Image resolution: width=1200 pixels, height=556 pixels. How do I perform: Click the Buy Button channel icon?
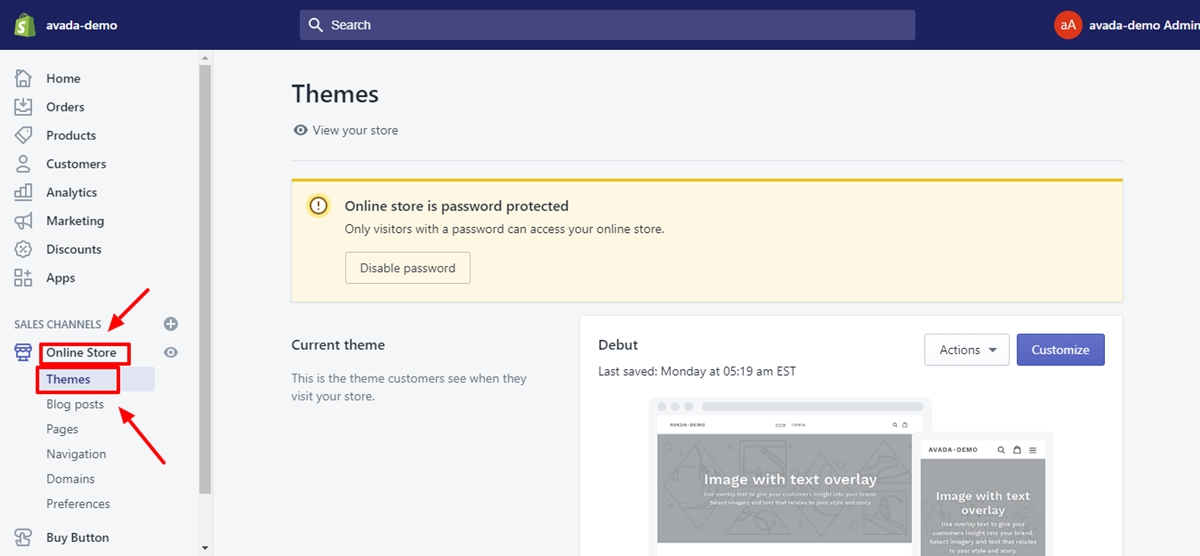[x=24, y=537]
